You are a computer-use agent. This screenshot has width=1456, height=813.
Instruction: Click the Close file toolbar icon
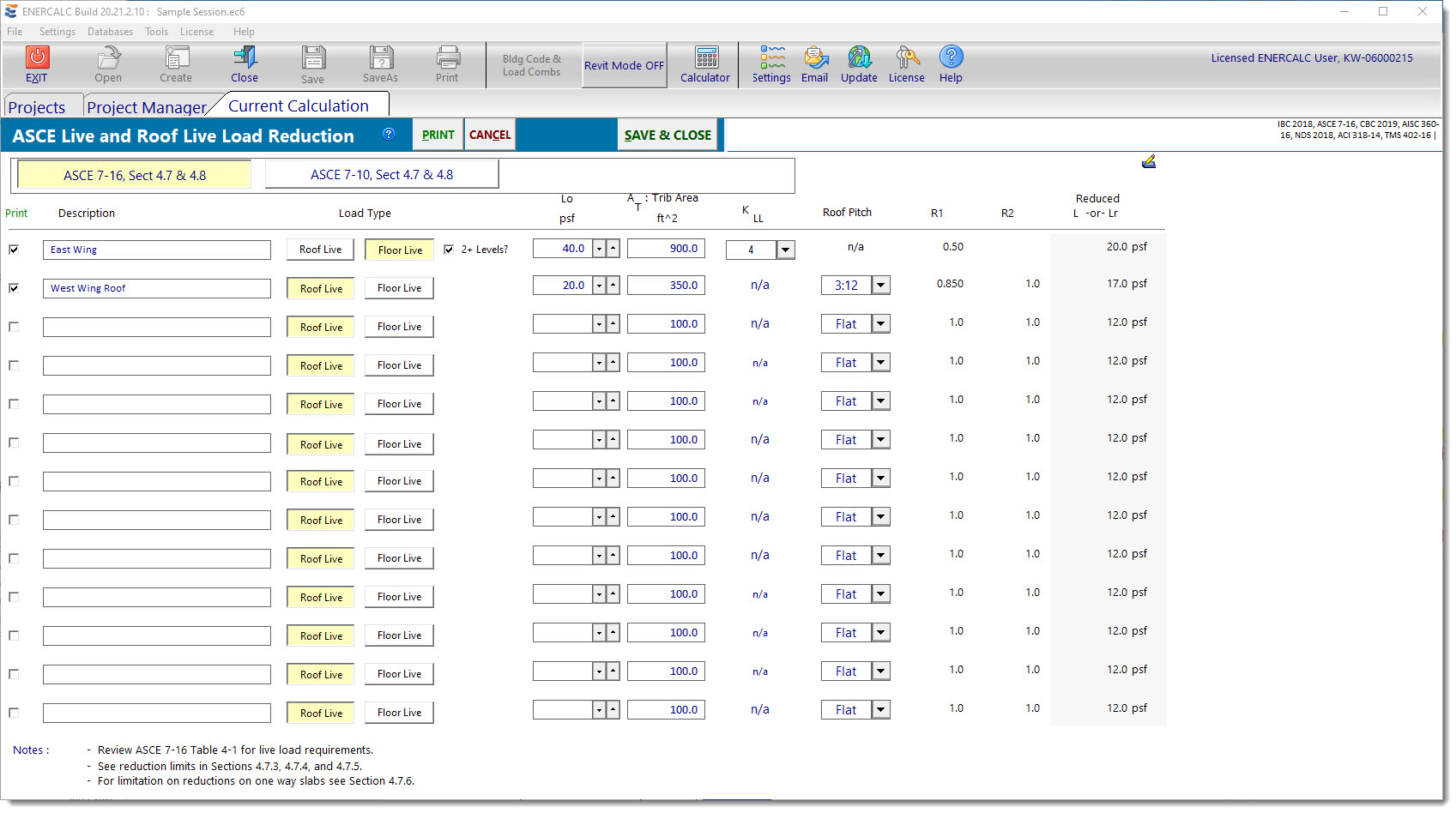245,57
